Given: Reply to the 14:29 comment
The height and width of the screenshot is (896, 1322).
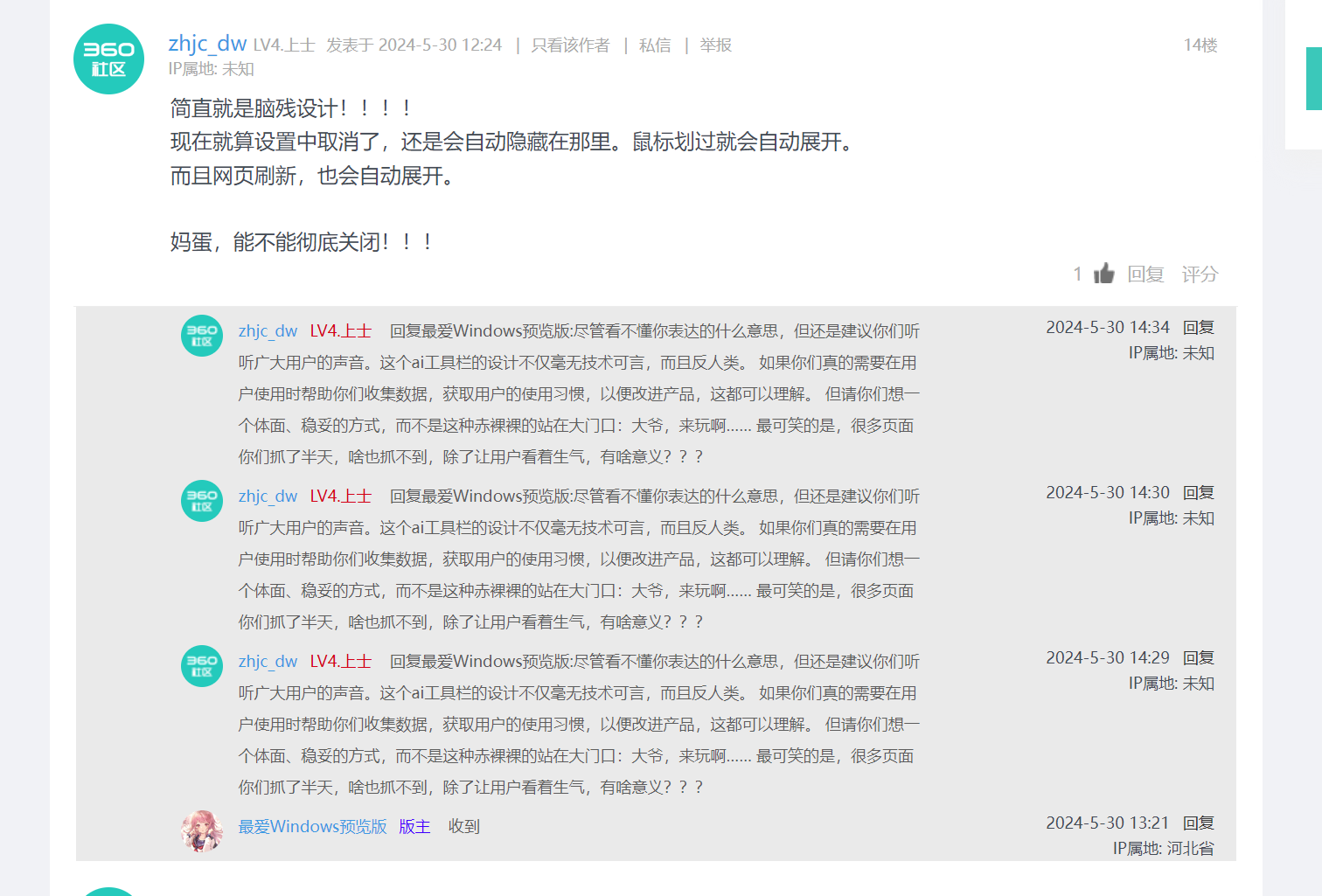Looking at the screenshot, I should coord(1199,657).
